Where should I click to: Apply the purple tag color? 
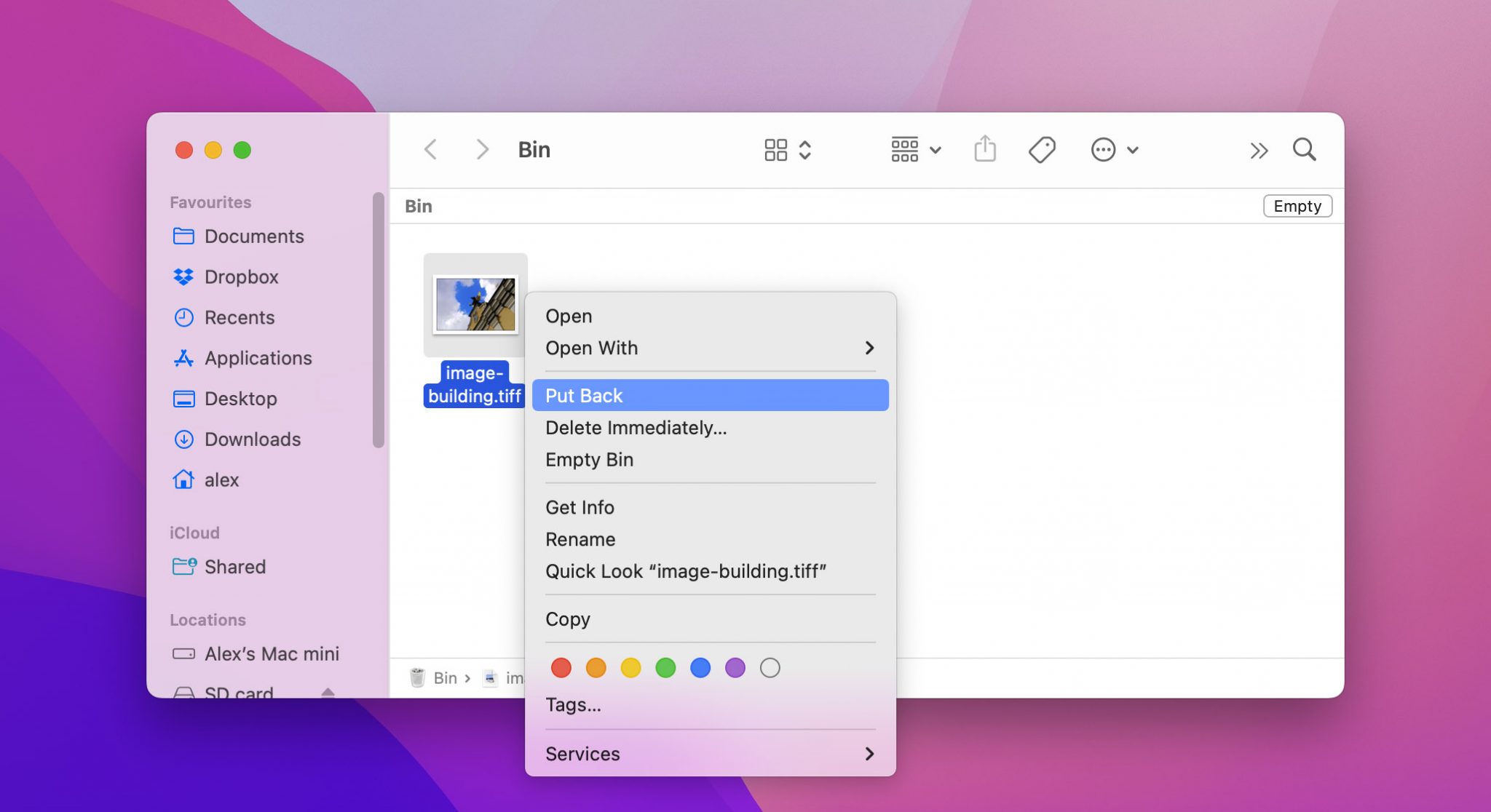coord(735,668)
